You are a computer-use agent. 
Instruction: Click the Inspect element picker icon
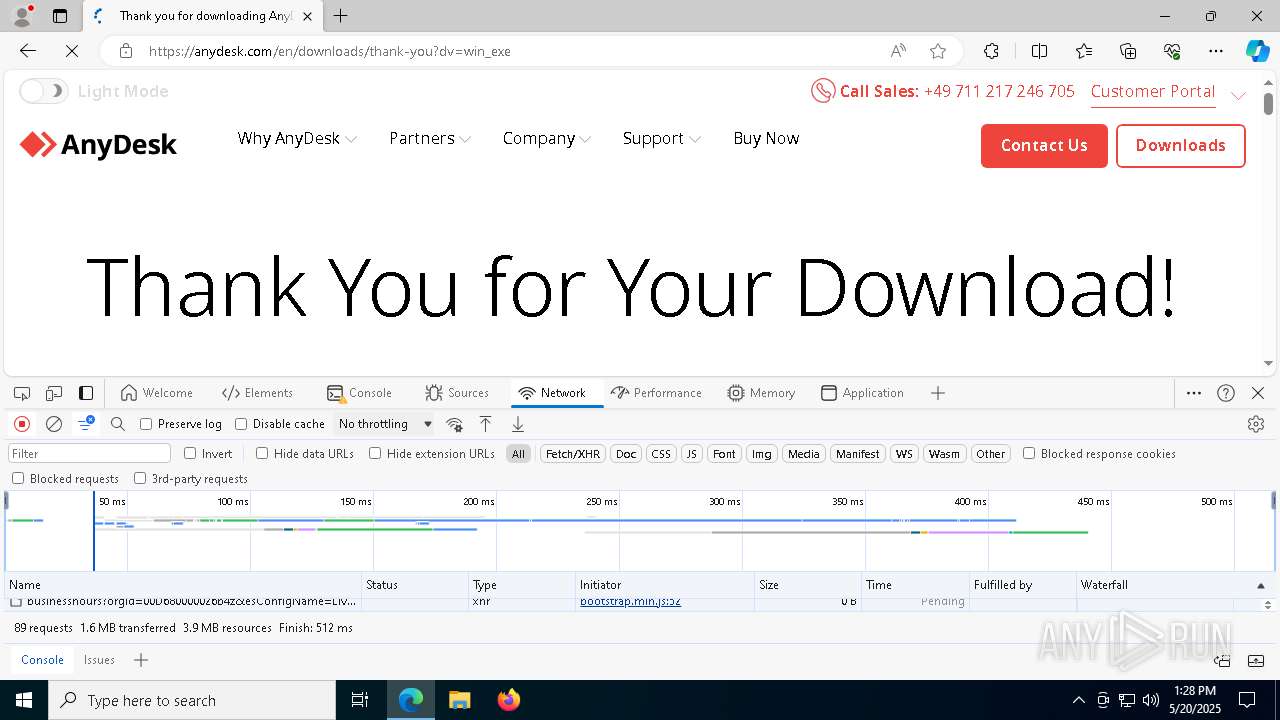point(22,393)
